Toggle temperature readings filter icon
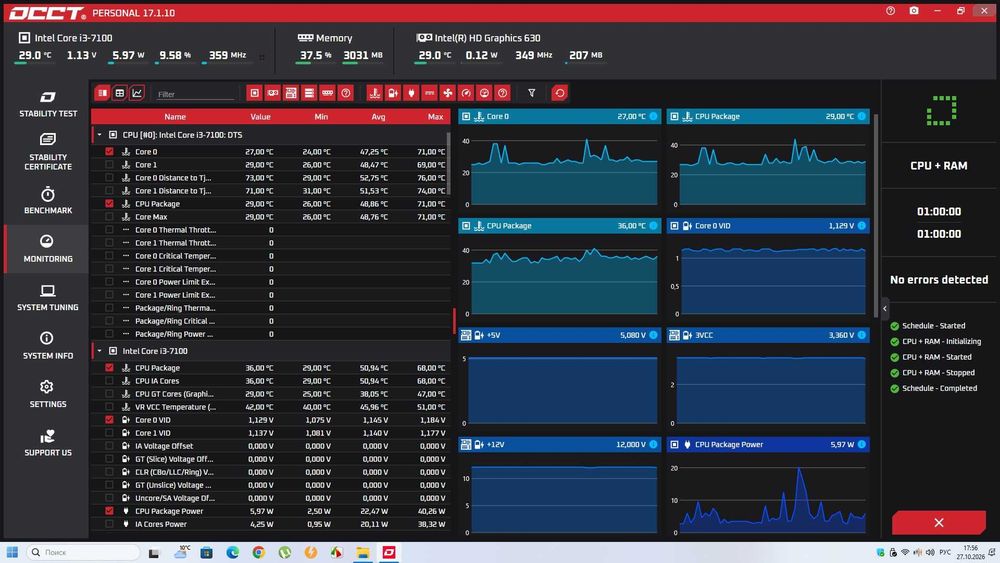 point(375,93)
